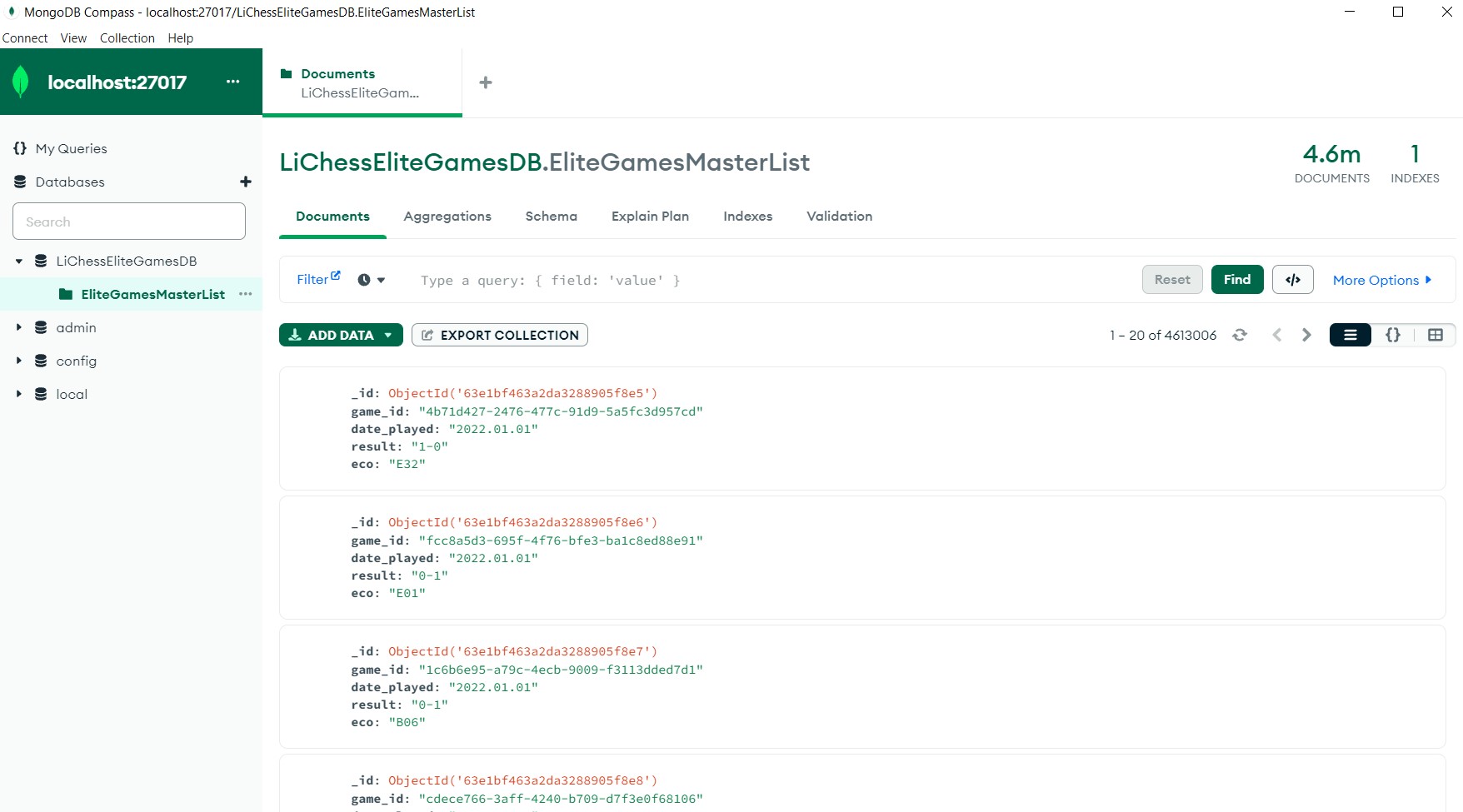Click the query input field
This screenshot has width=1463, height=812.
[750, 280]
